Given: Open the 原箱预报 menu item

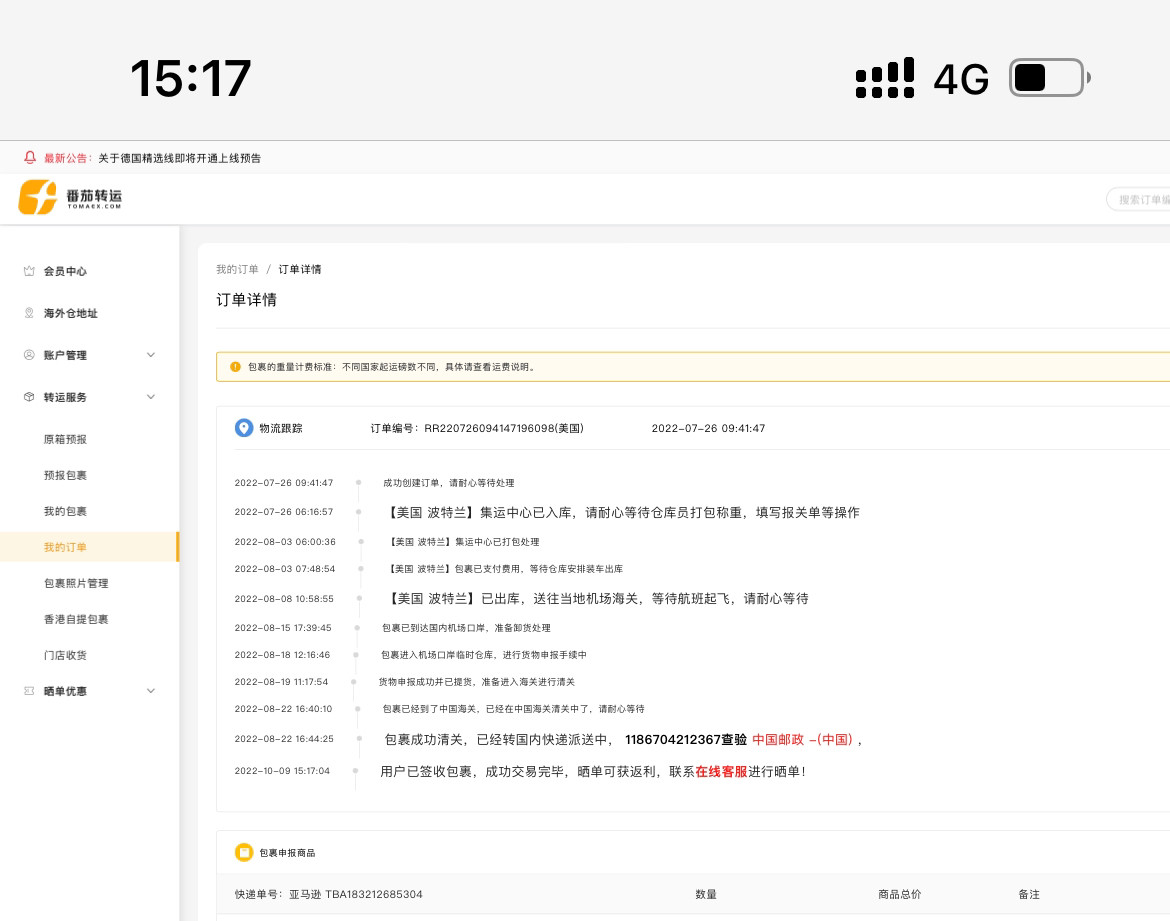Looking at the screenshot, I should (66, 439).
